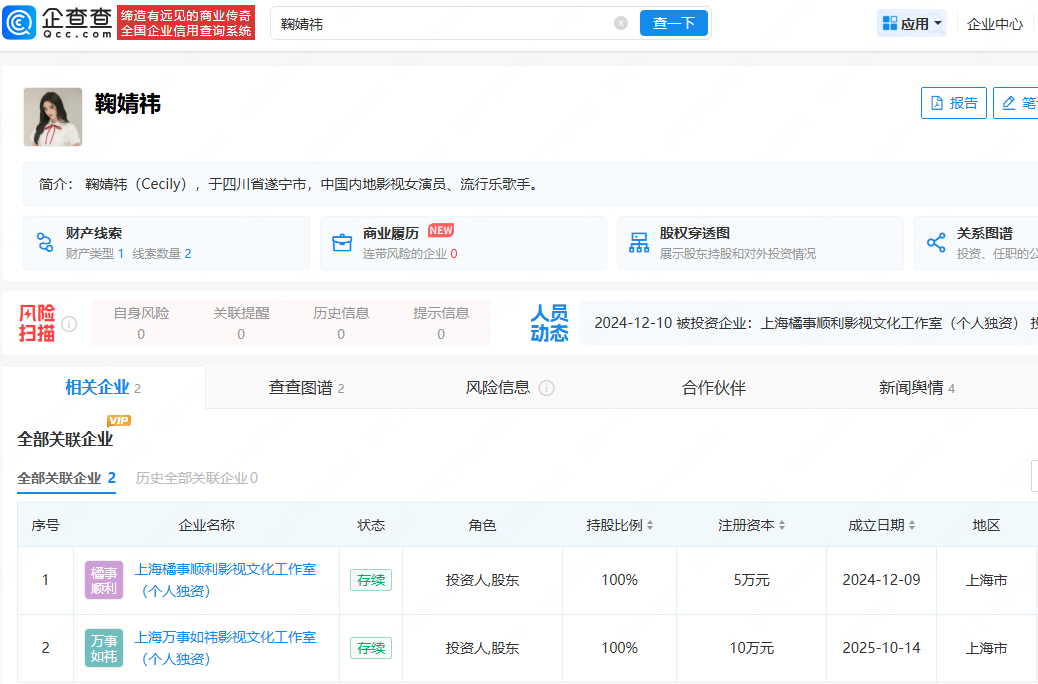Switch to the 查查图谱 tab
The height and width of the screenshot is (684, 1038).
tap(306, 388)
